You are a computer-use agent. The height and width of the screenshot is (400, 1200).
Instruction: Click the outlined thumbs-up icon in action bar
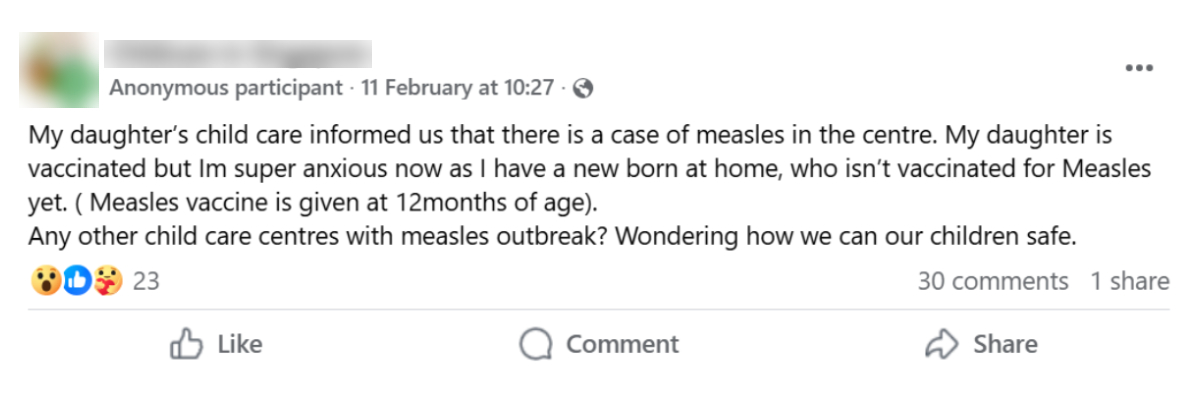187,345
